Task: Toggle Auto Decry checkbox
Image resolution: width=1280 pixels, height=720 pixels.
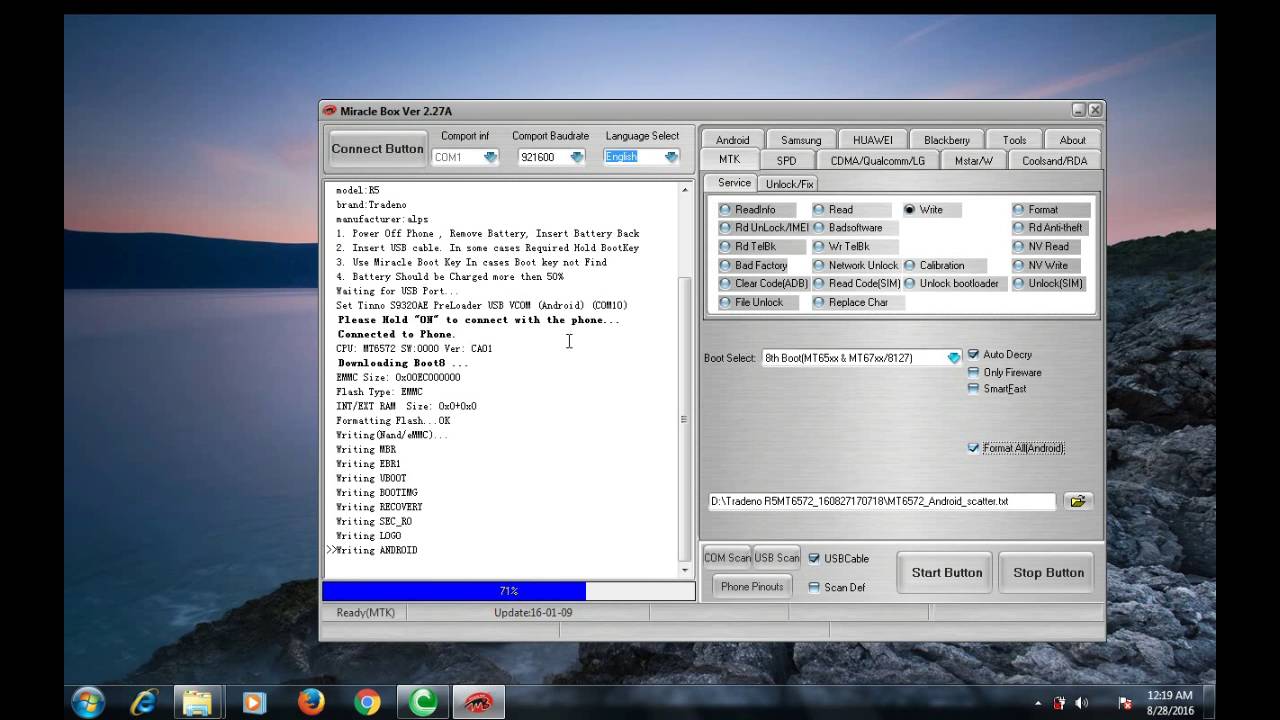Action: (973, 355)
